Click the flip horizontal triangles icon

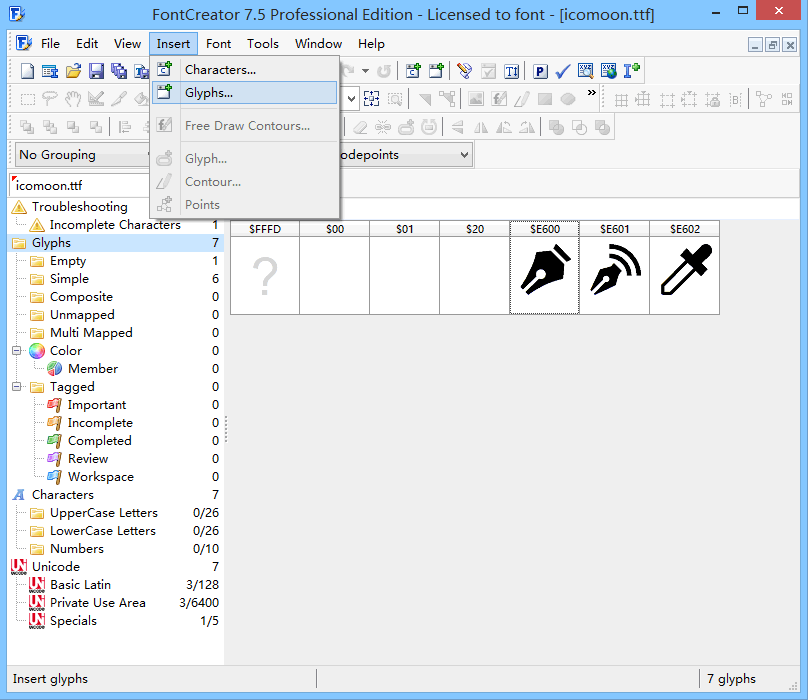[480, 127]
